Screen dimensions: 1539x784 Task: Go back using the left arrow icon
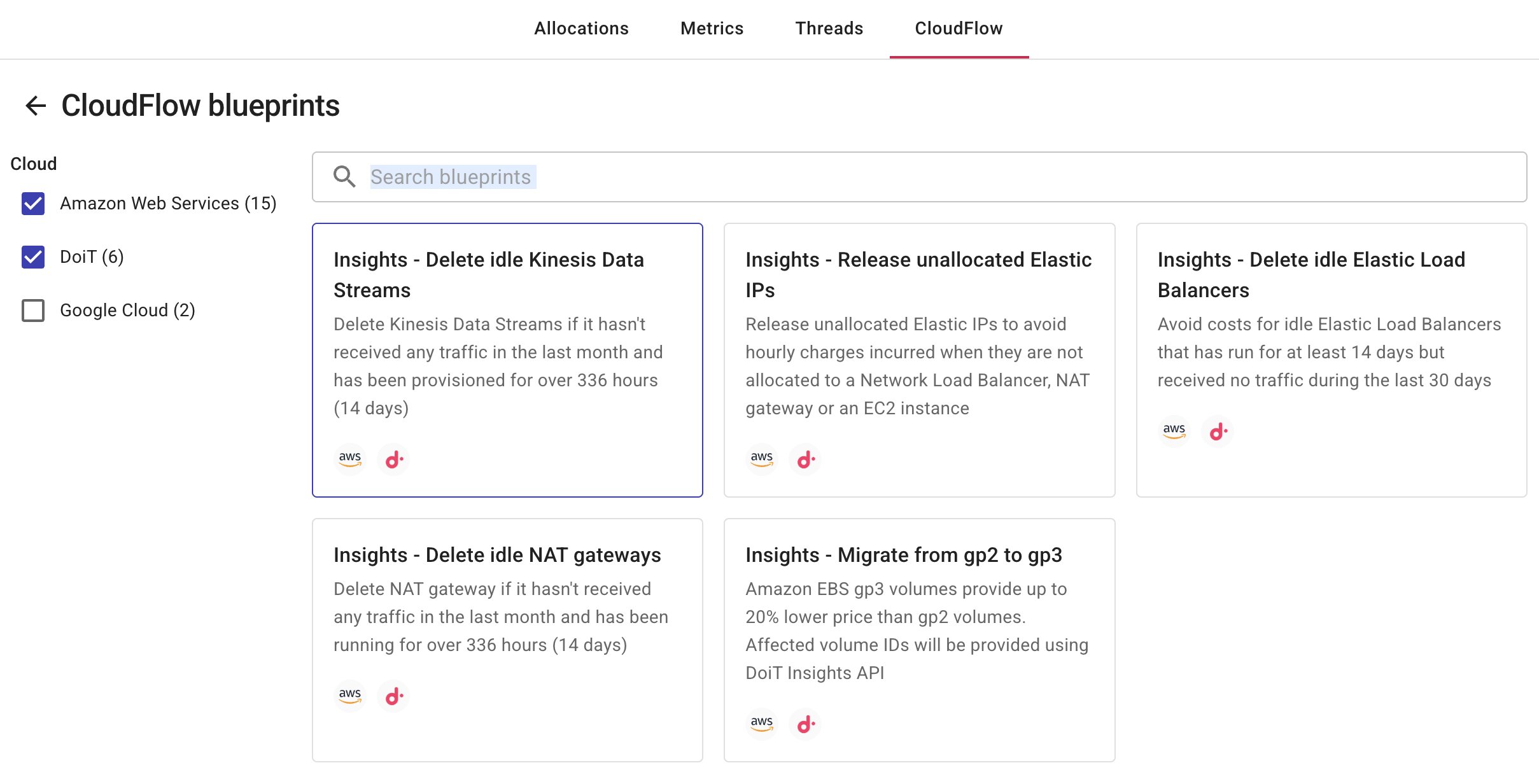(36, 106)
